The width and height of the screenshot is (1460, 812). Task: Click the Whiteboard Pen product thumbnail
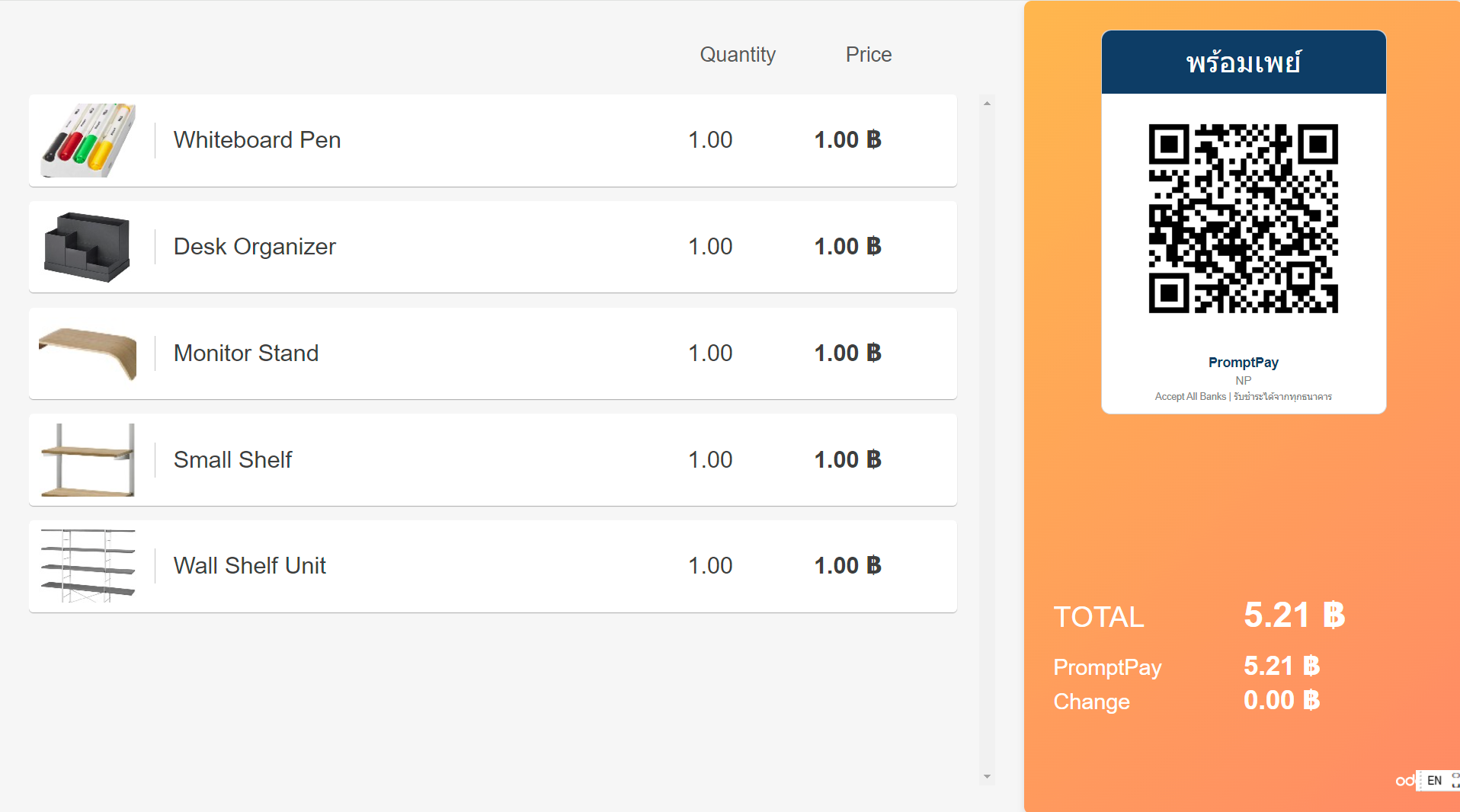[88, 140]
